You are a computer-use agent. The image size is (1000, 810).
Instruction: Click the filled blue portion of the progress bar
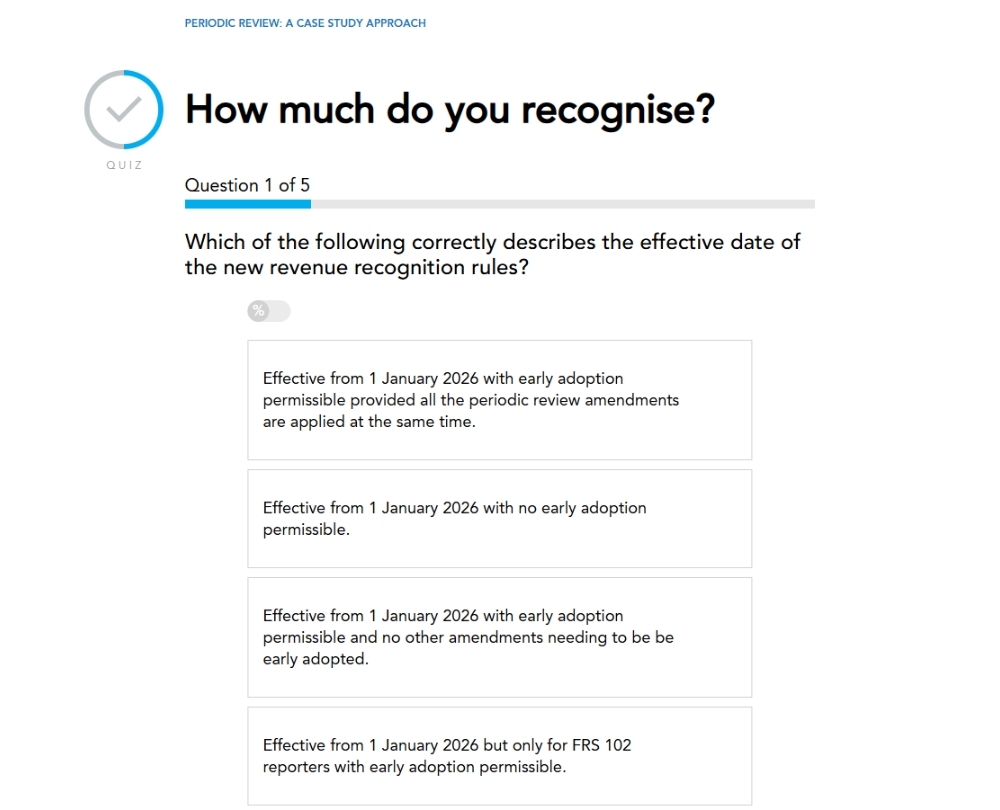(247, 204)
